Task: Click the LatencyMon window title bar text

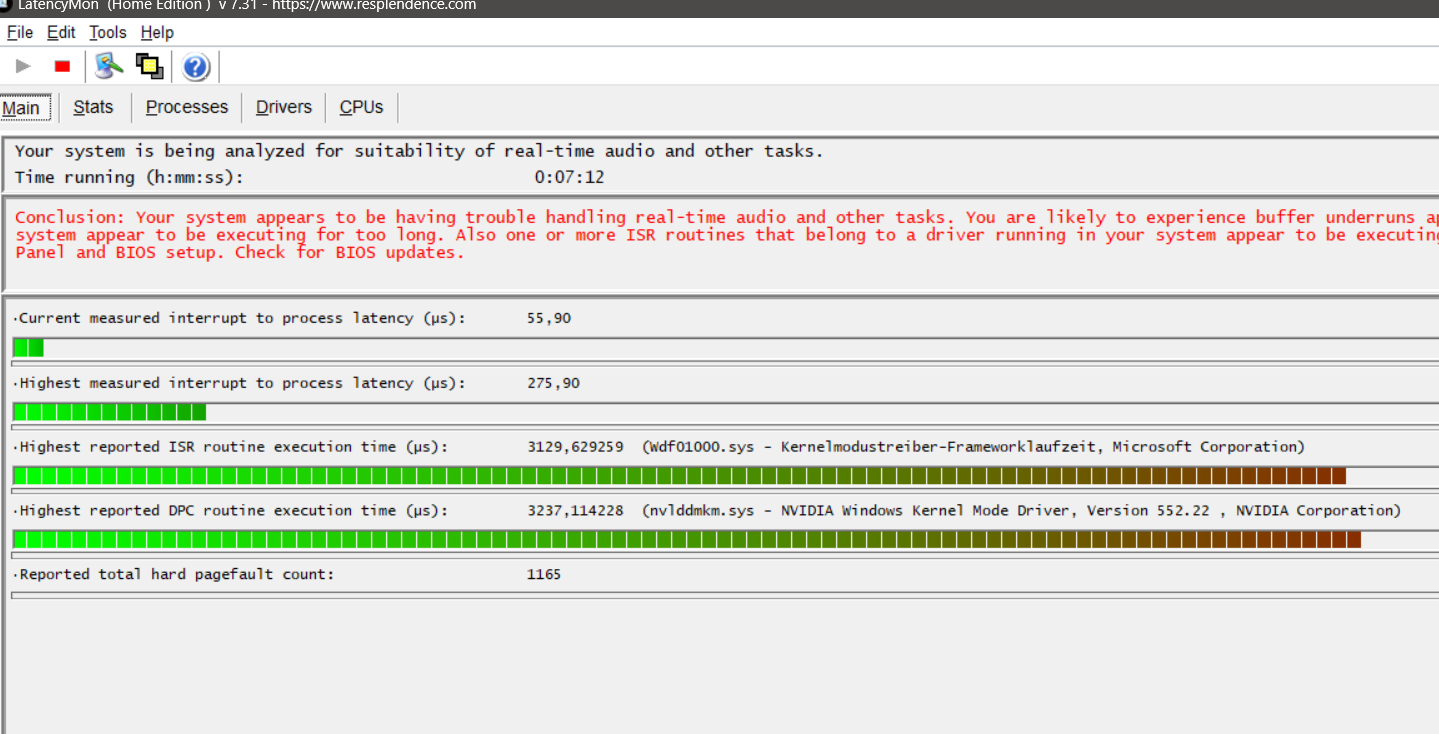Action: (x=247, y=6)
